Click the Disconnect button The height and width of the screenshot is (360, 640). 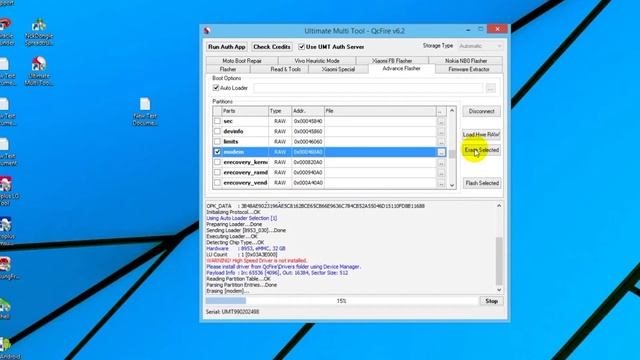(x=482, y=111)
